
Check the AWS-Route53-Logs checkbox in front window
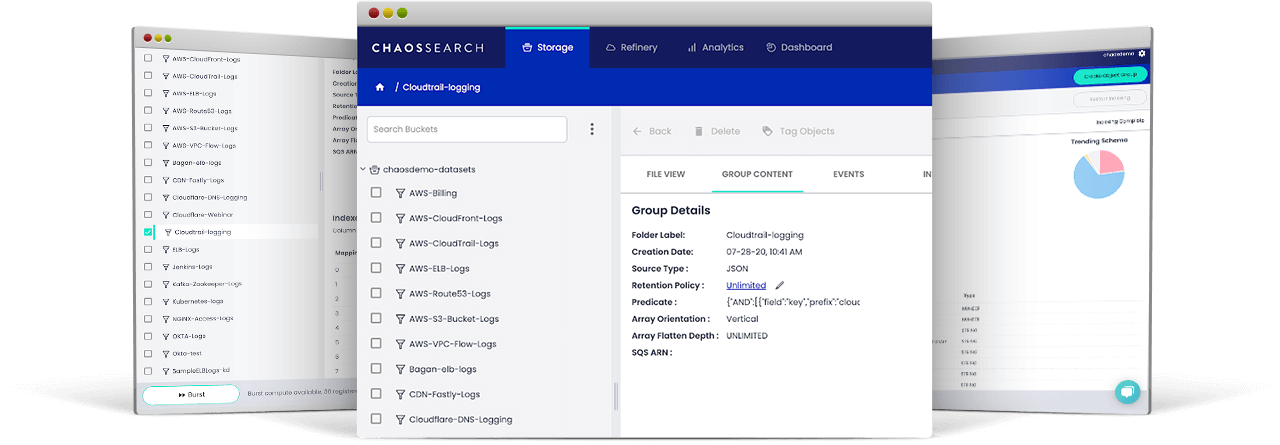point(376,294)
